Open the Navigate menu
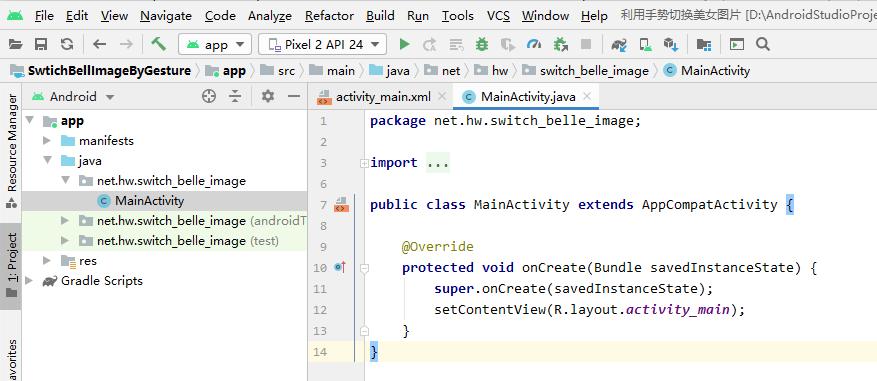877x381 pixels. coord(166,16)
